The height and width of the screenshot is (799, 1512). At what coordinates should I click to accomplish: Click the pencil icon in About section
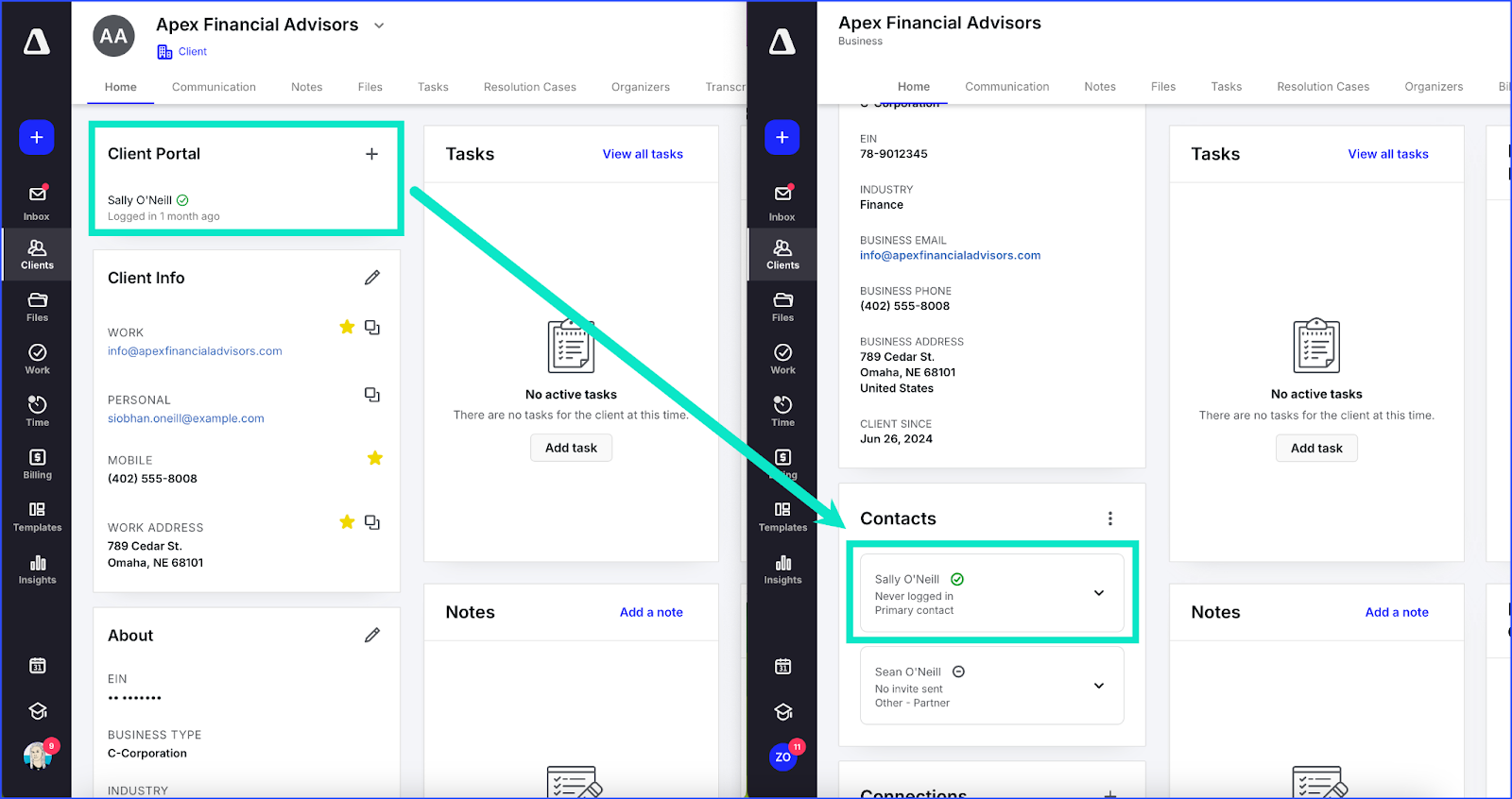(x=372, y=636)
